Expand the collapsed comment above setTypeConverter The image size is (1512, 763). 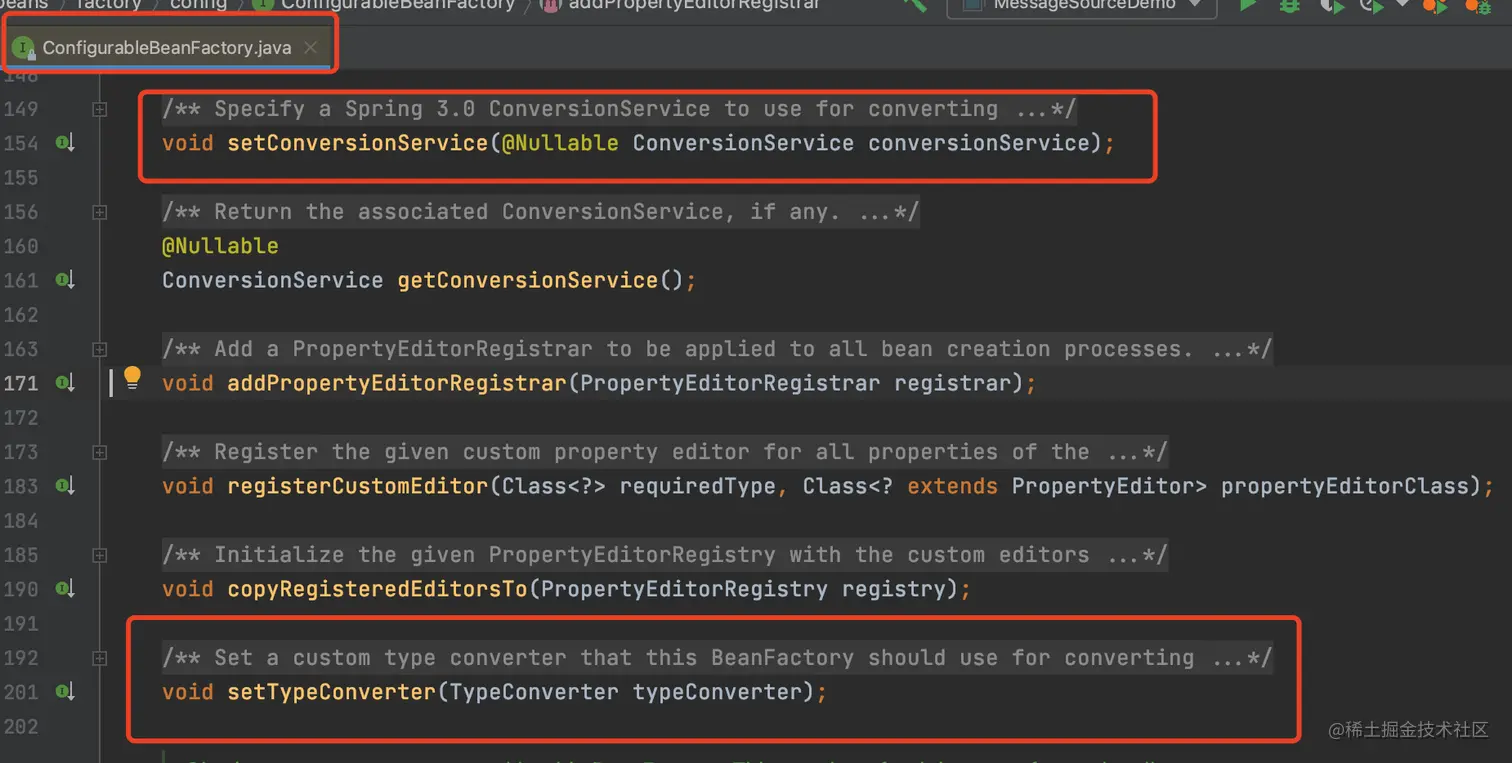tap(99, 657)
